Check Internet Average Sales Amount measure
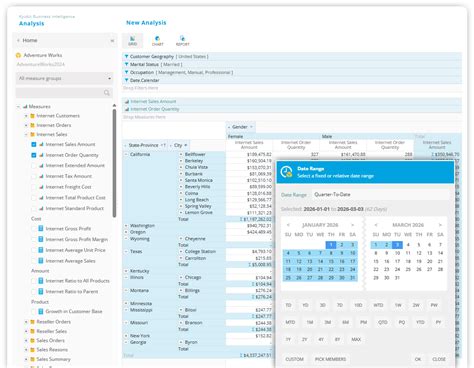This screenshot has height=368, width=474. (x=34, y=261)
